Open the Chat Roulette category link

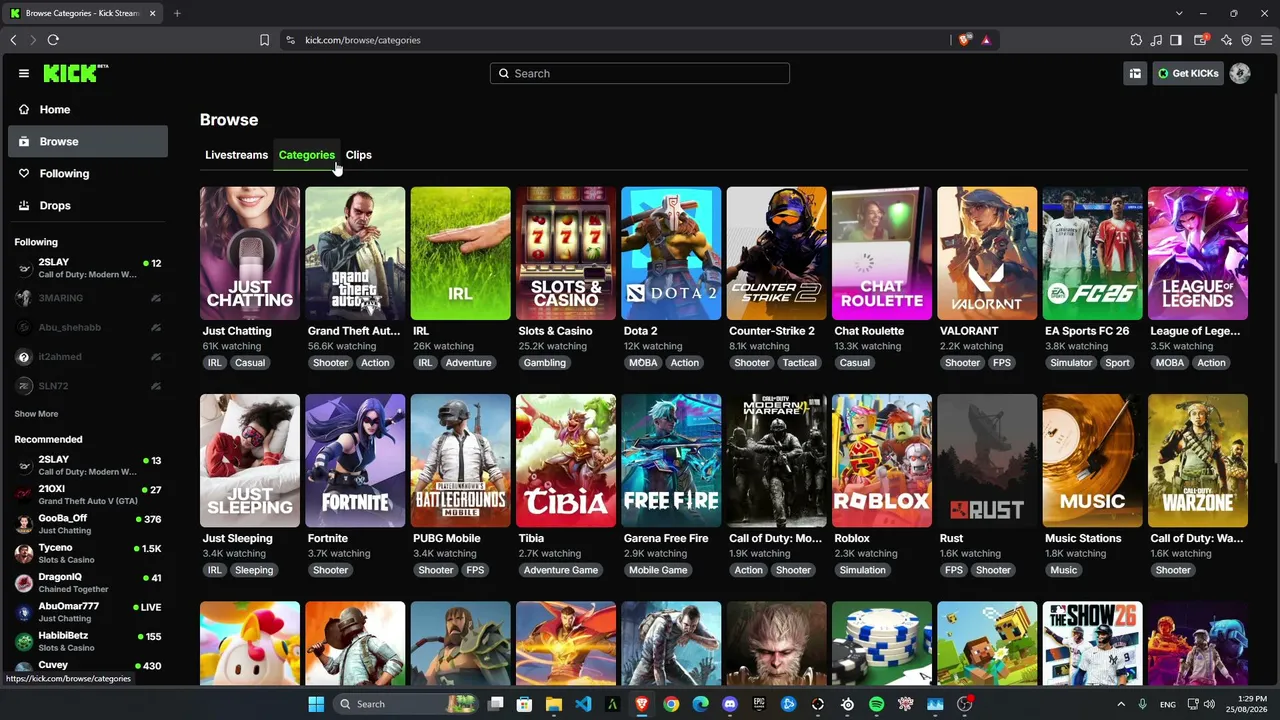point(869,331)
